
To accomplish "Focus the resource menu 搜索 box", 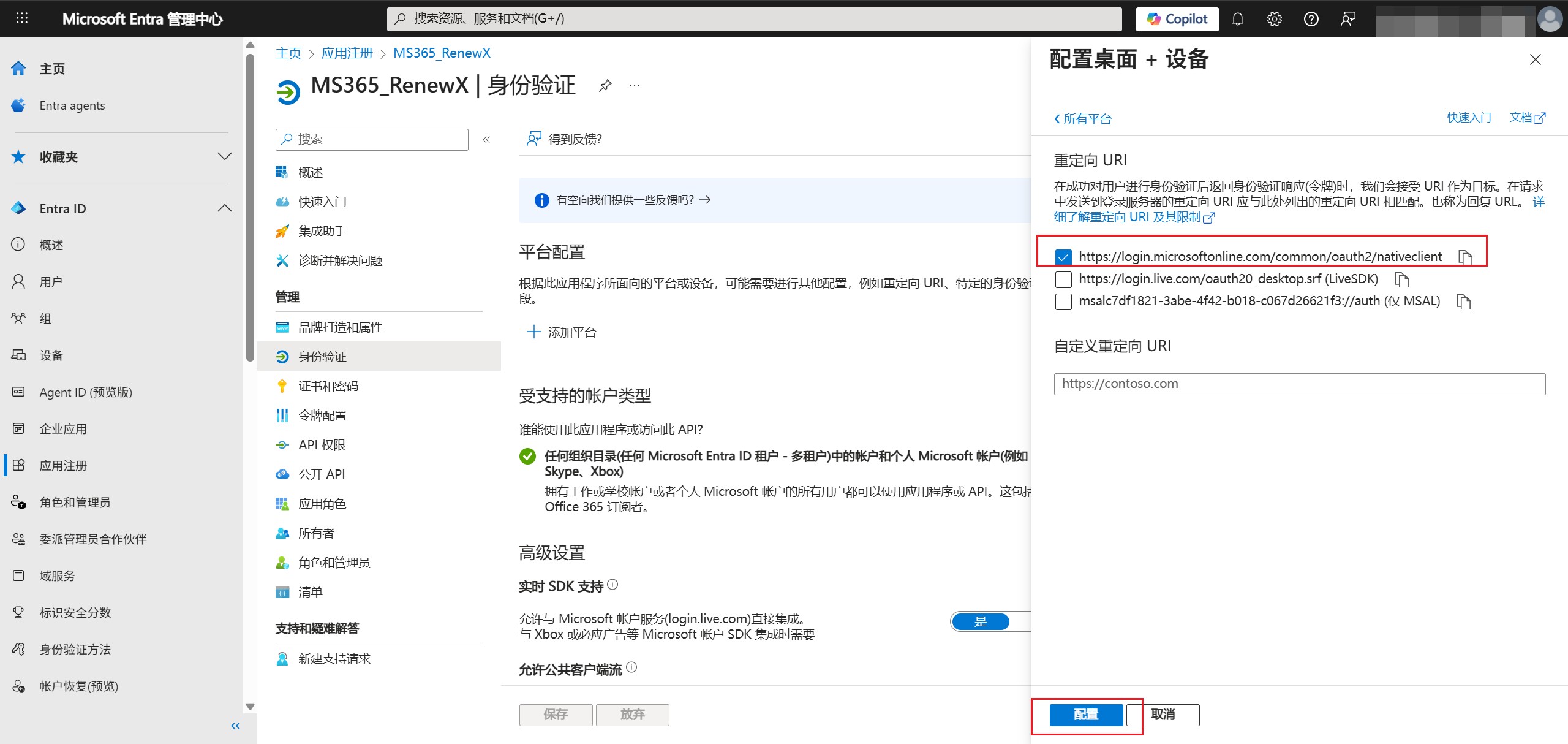I will point(372,140).
